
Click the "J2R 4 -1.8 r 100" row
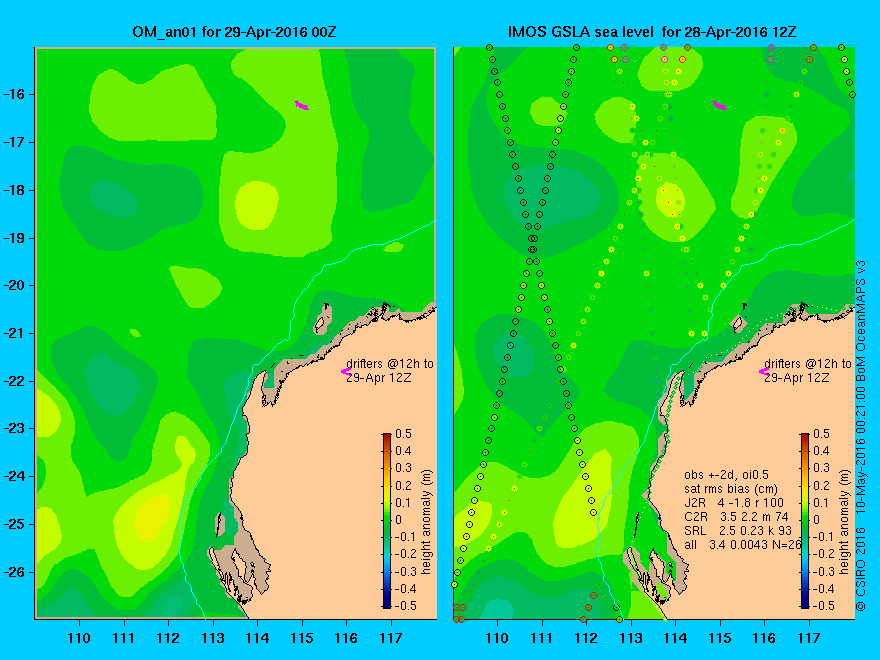coord(734,502)
